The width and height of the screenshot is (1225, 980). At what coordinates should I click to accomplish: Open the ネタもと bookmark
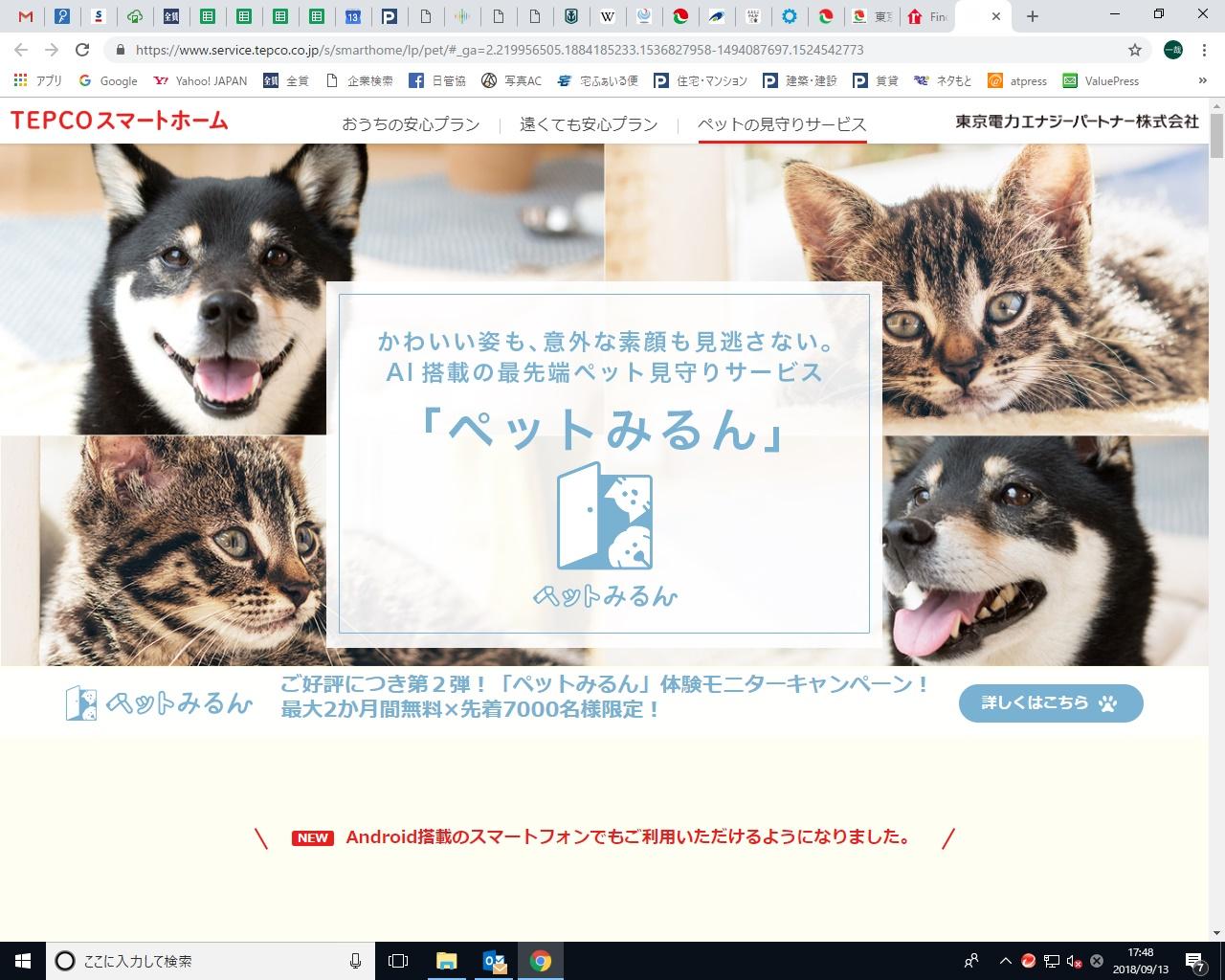(943, 81)
